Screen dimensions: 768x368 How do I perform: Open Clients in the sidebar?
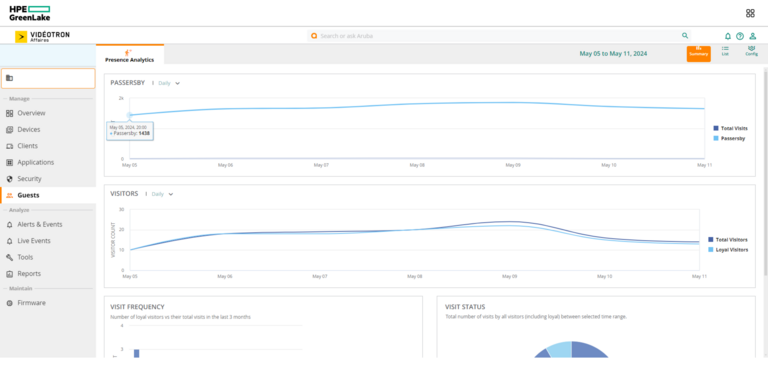pyautogui.click(x=27, y=146)
